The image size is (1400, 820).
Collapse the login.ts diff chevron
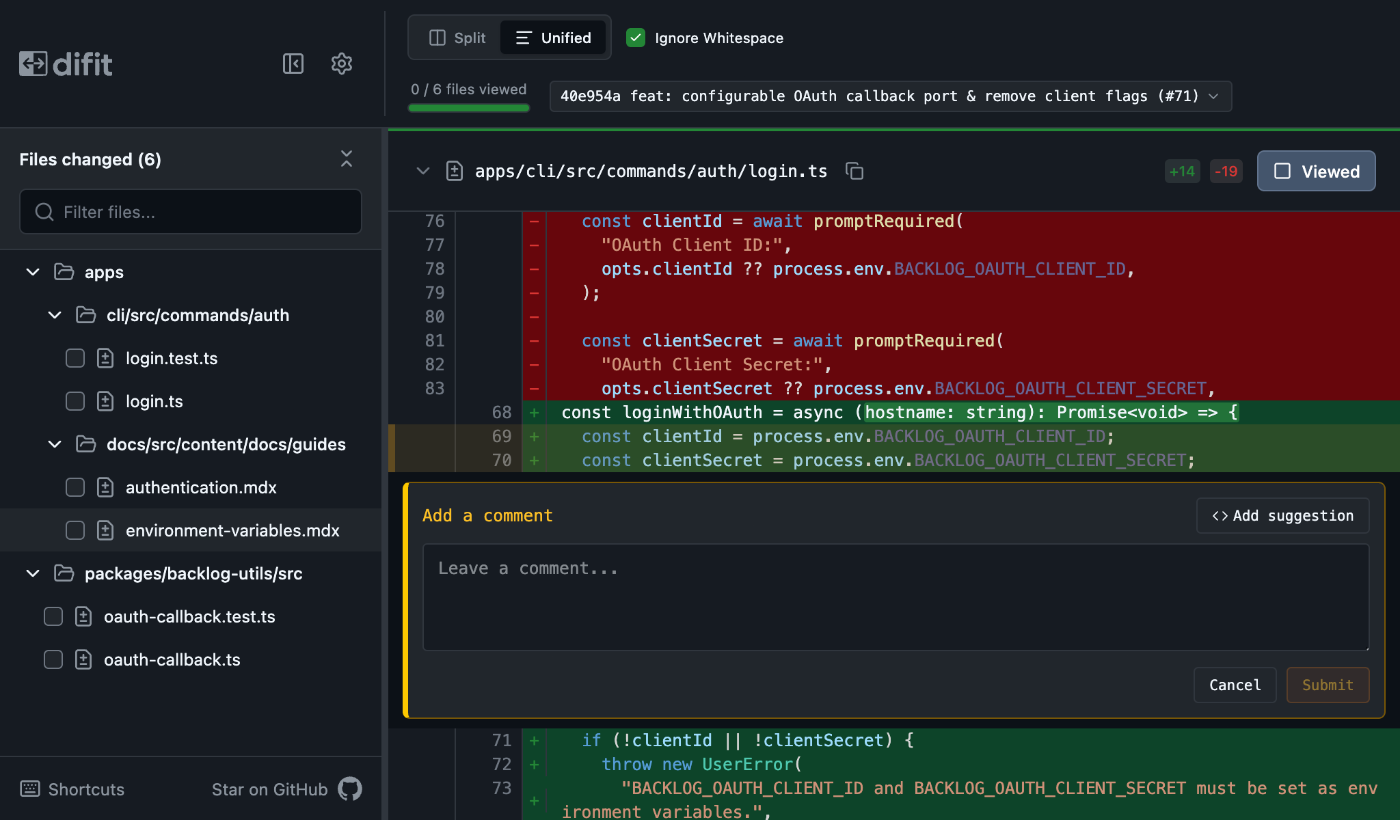coord(423,171)
